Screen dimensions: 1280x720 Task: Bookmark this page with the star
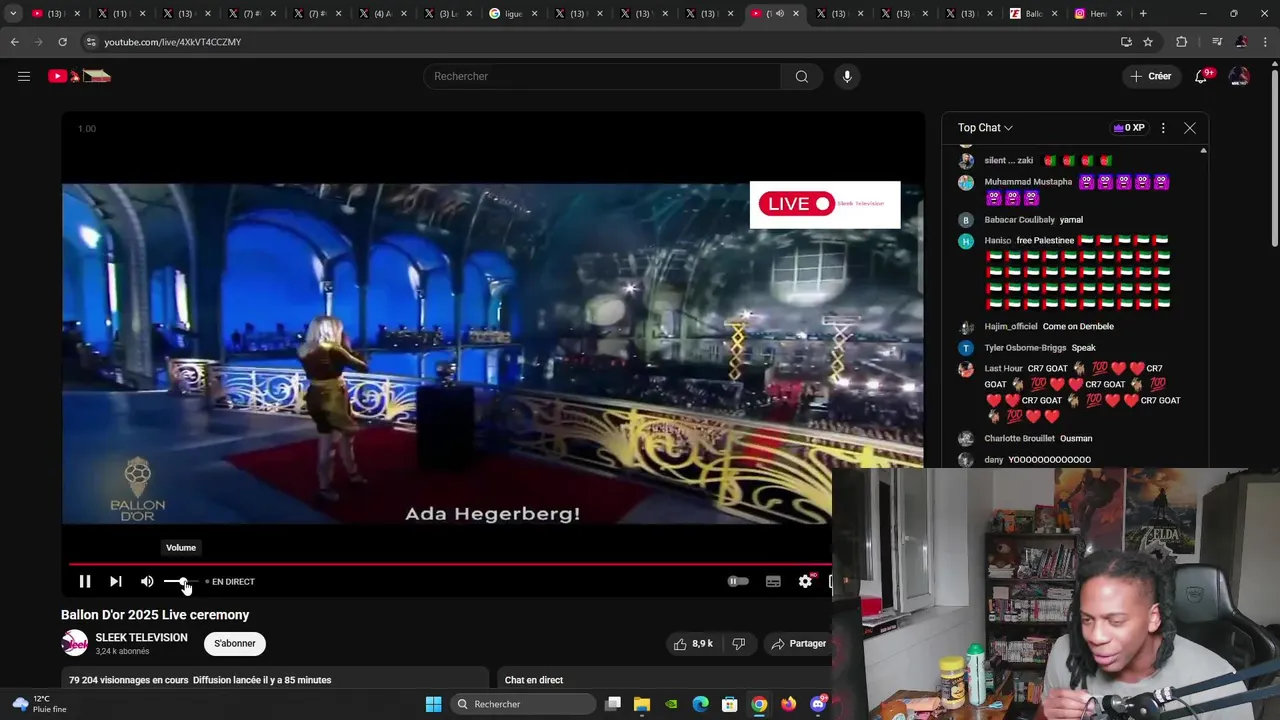(1148, 42)
